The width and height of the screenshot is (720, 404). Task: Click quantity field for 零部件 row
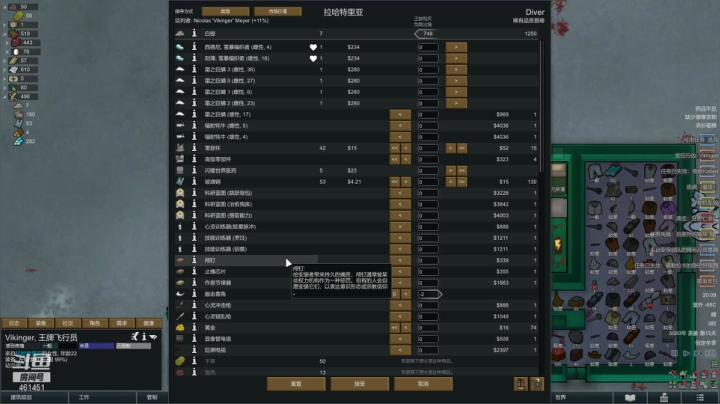click(x=428, y=148)
